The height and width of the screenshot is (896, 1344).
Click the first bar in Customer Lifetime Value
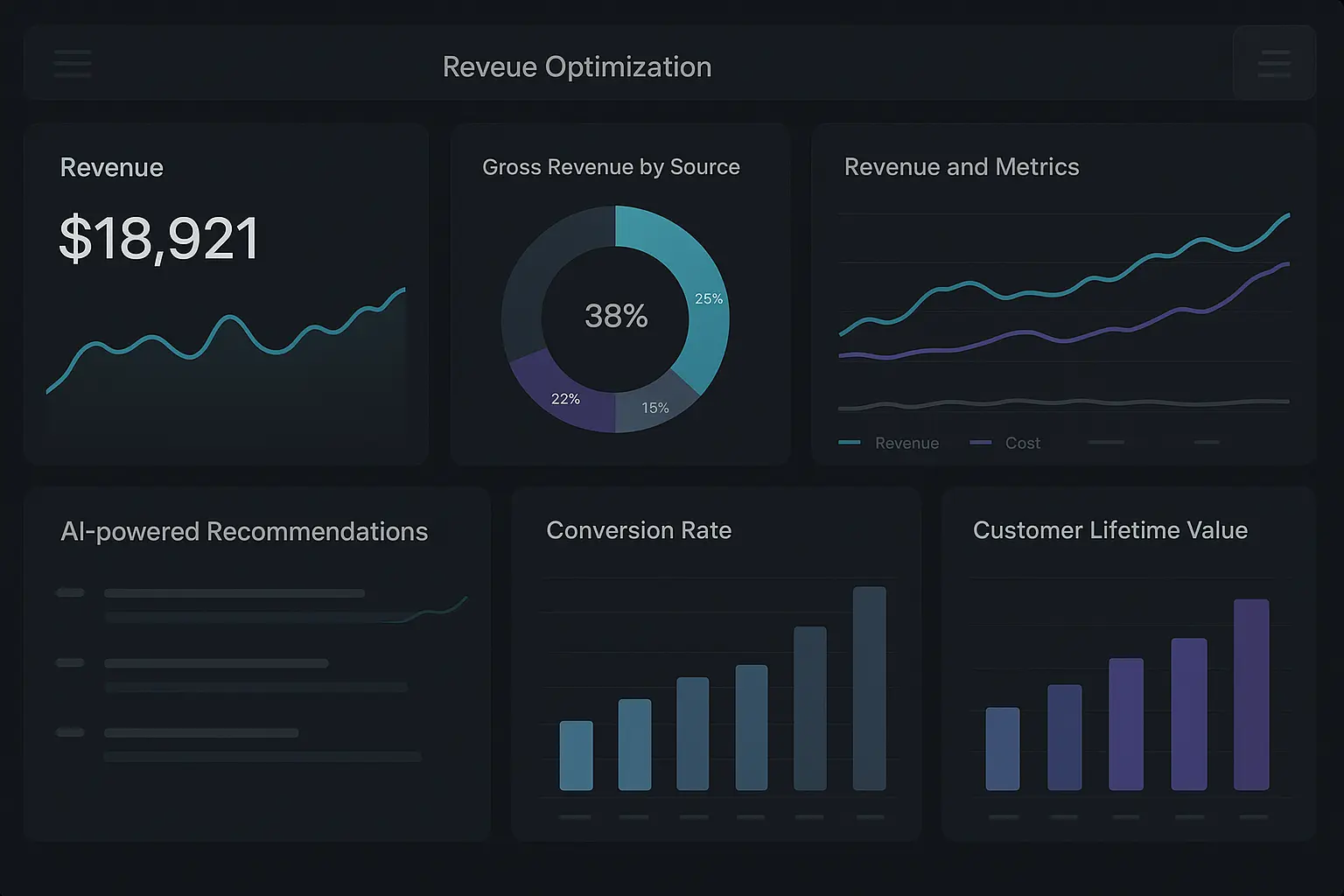(x=1002, y=749)
